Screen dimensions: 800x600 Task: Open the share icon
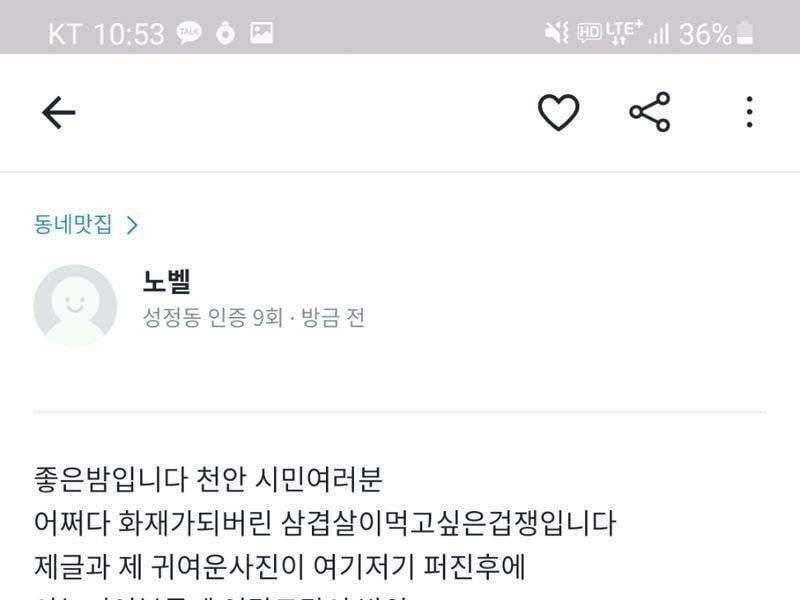(x=649, y=112)
